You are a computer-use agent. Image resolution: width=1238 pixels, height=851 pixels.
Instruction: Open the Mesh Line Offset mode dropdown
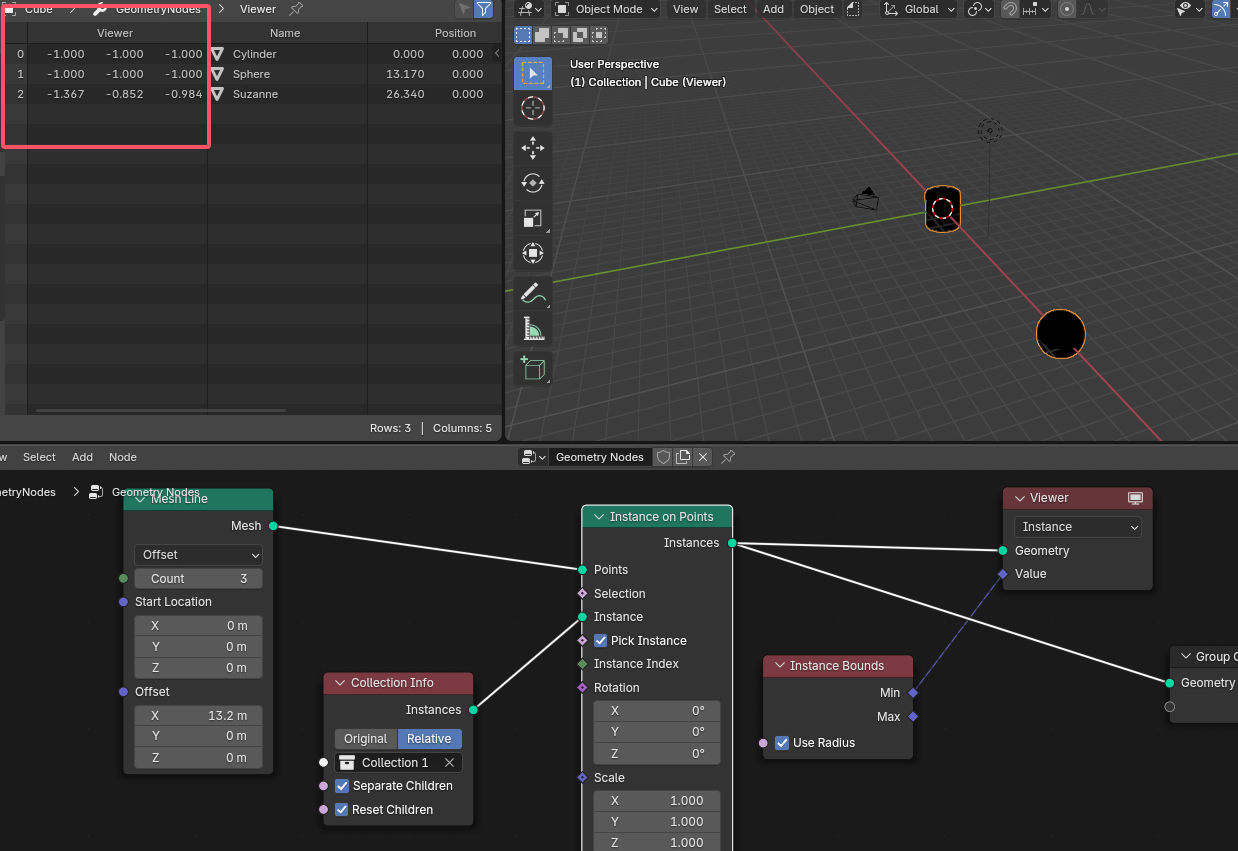coord(198,554)
